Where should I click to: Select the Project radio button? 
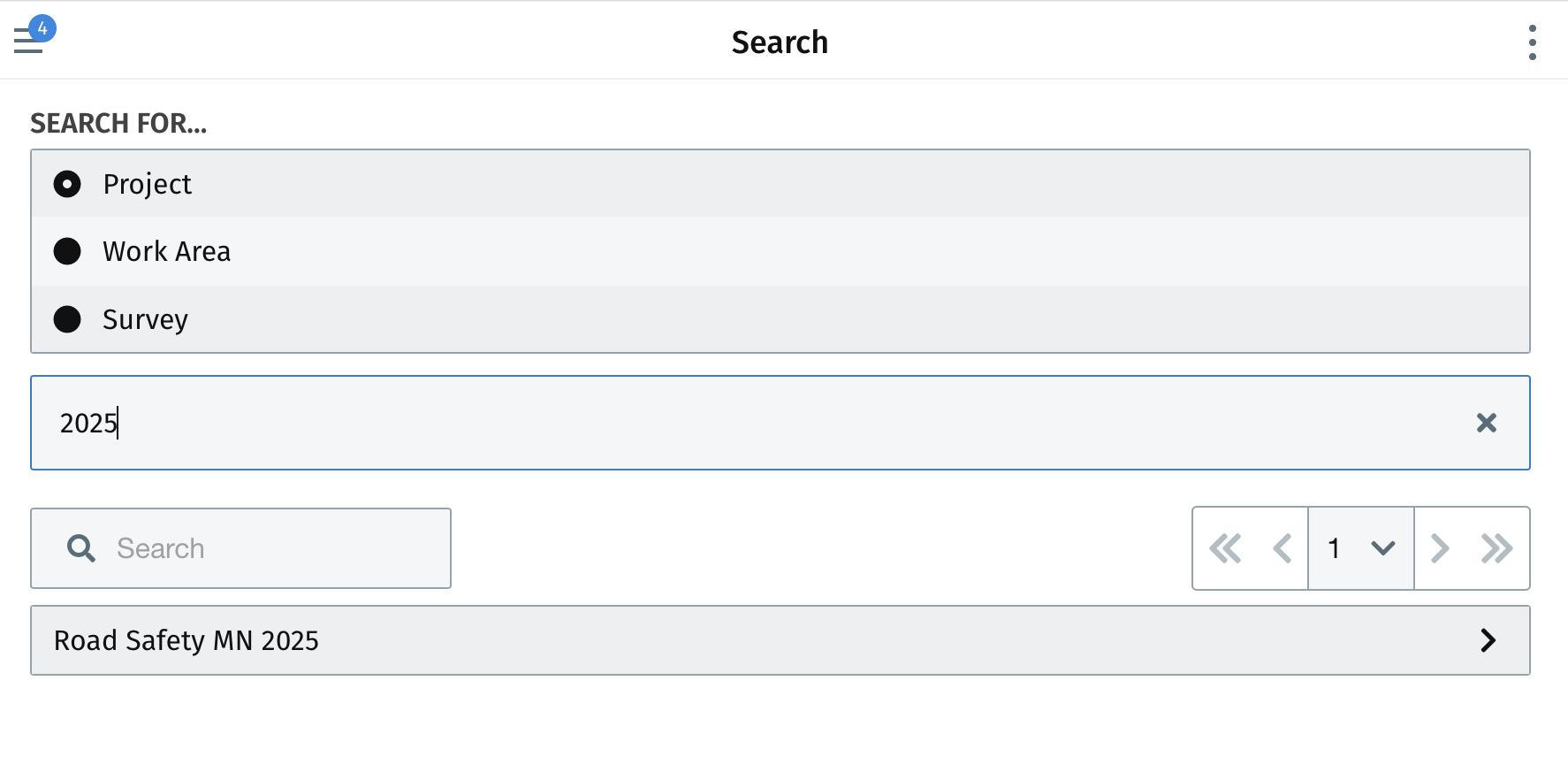click(x=67, y=184)
